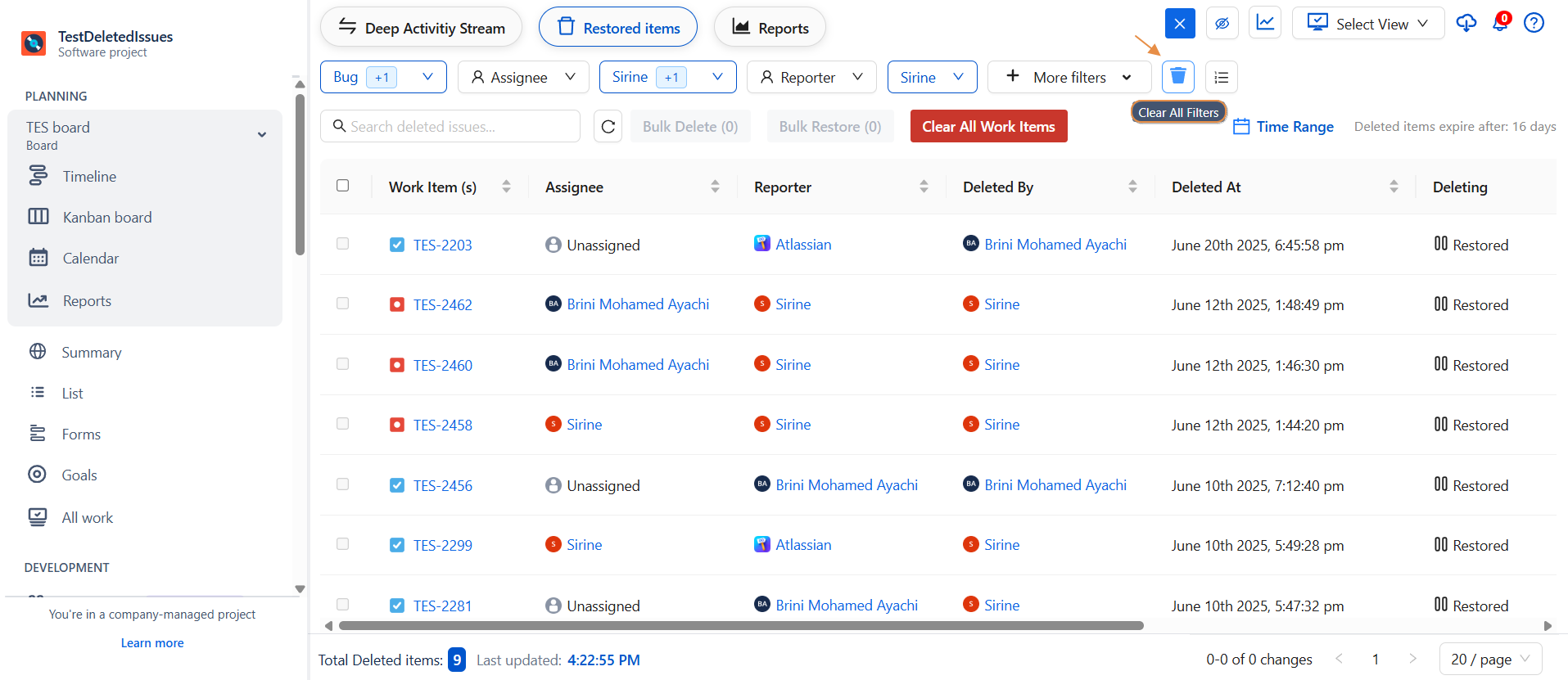Viewport: 1568px width, 680px height.
Task: Click the list view icon next to trash
Action: (x=1221, y=77)
